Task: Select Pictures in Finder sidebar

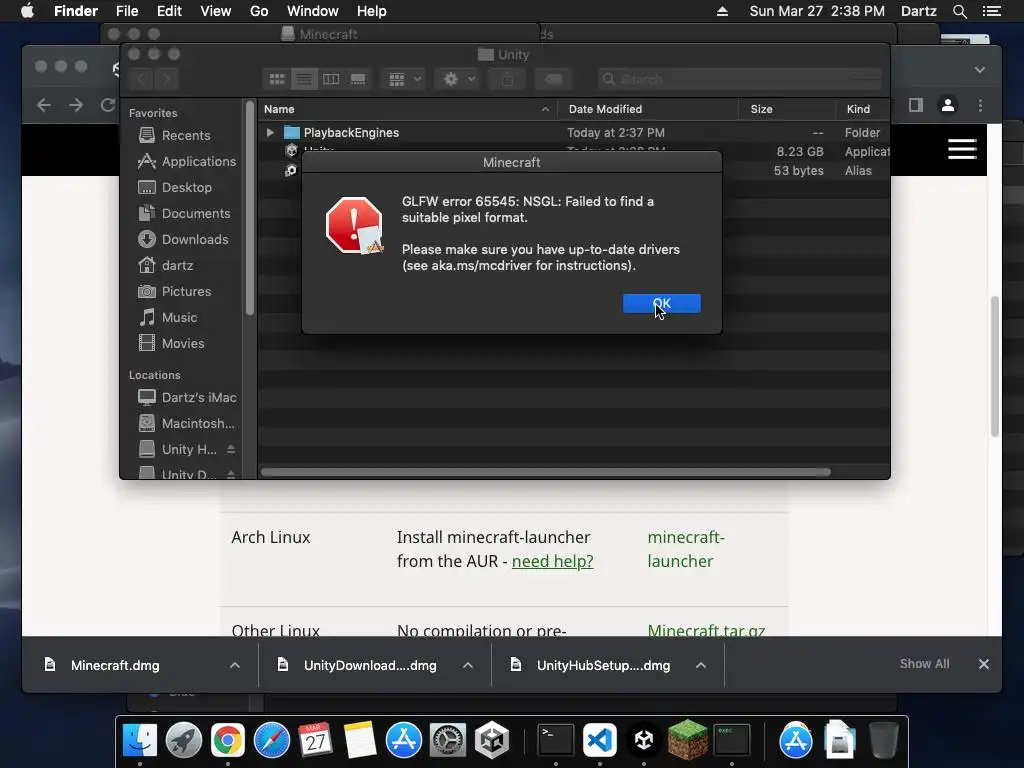Action: coord(174,291)
